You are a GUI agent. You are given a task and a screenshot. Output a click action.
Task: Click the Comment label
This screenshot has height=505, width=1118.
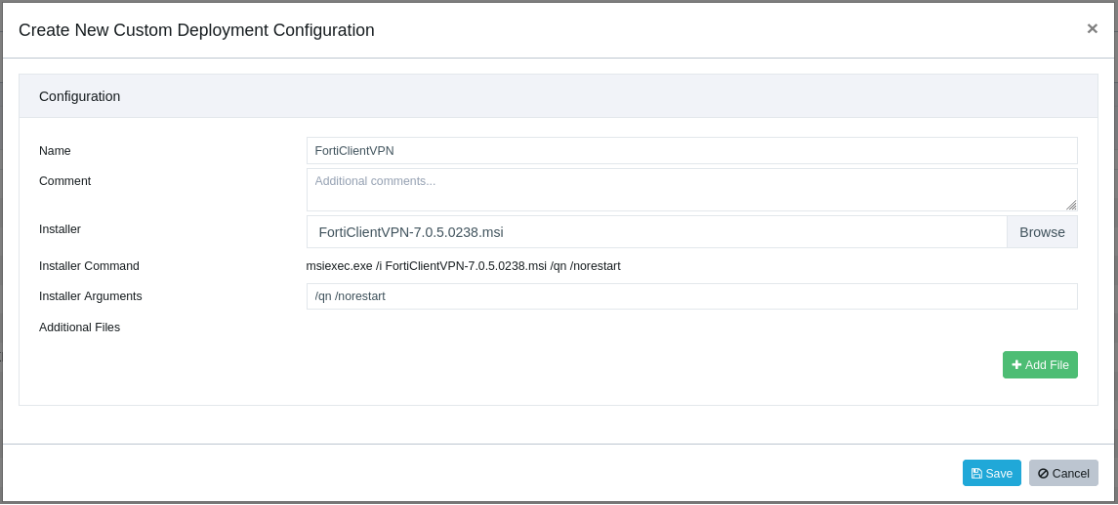(65, 181)
